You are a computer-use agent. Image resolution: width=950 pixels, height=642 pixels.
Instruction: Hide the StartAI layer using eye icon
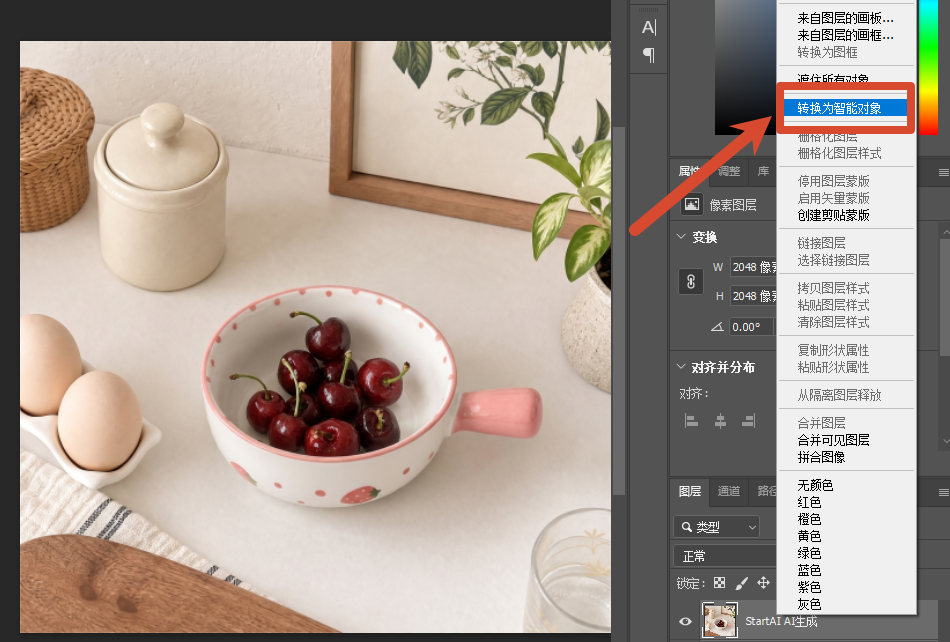click(685, 621)
